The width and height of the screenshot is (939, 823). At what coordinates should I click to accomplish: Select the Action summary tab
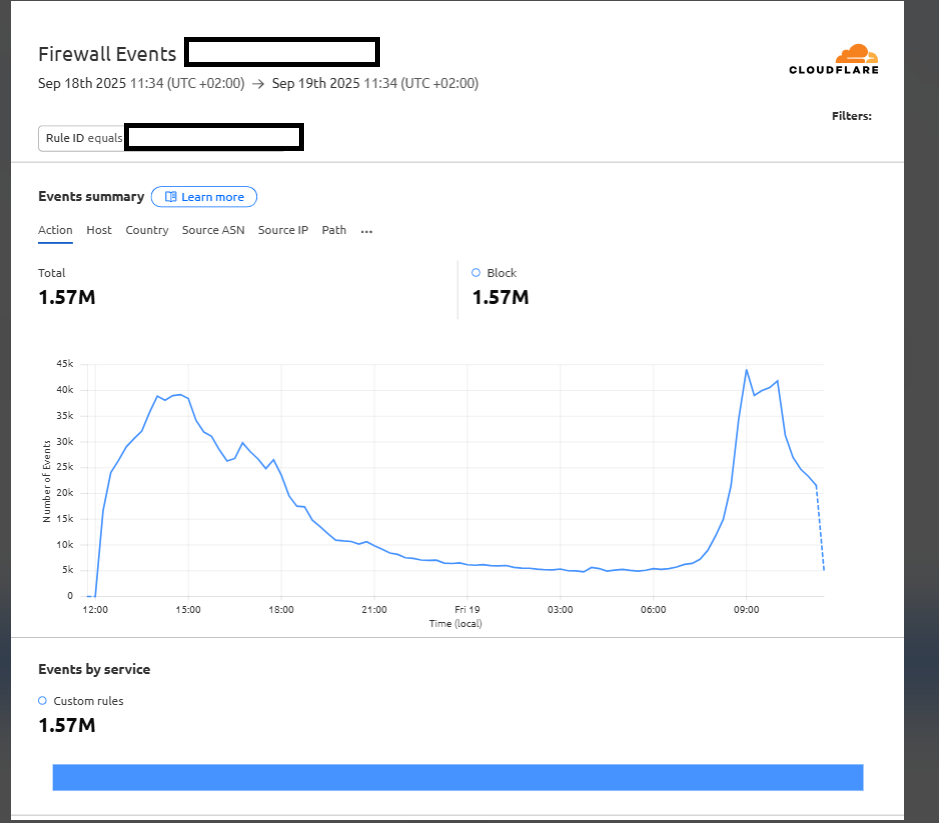pos(55,230)
